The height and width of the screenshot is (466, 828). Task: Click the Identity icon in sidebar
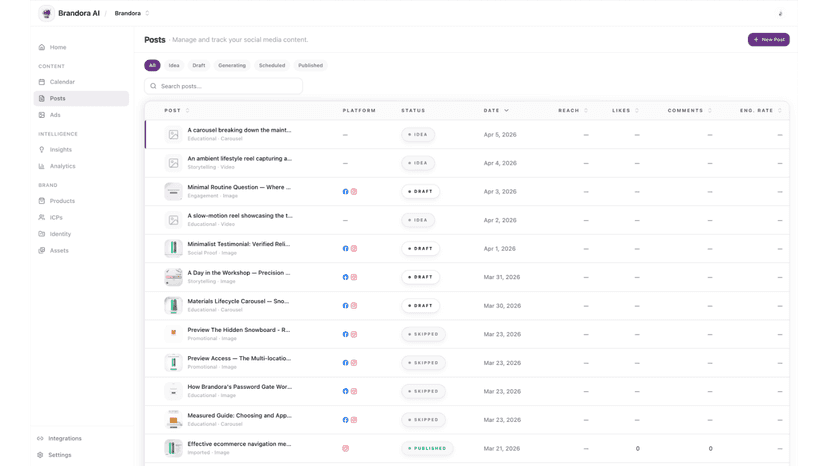click(42, 234)
